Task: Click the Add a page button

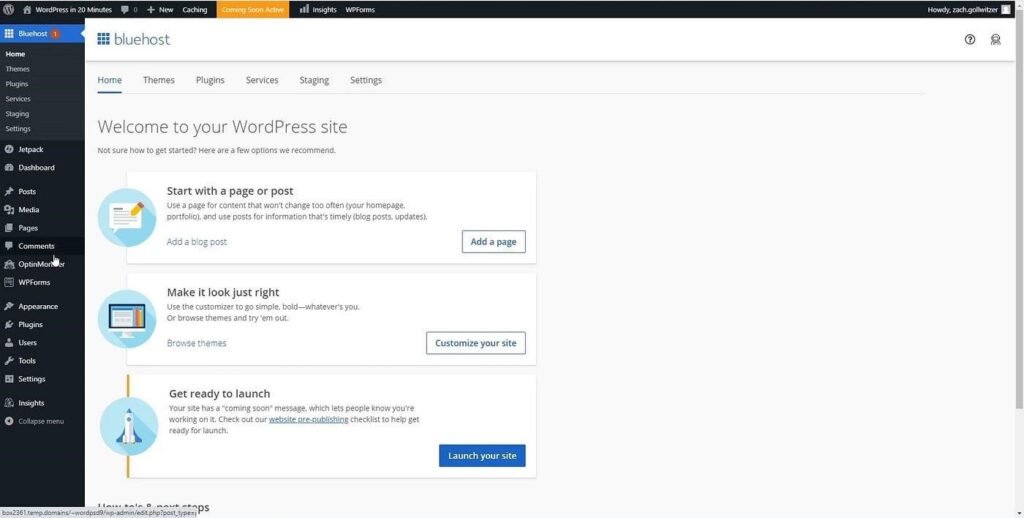Action: (494, 242)
